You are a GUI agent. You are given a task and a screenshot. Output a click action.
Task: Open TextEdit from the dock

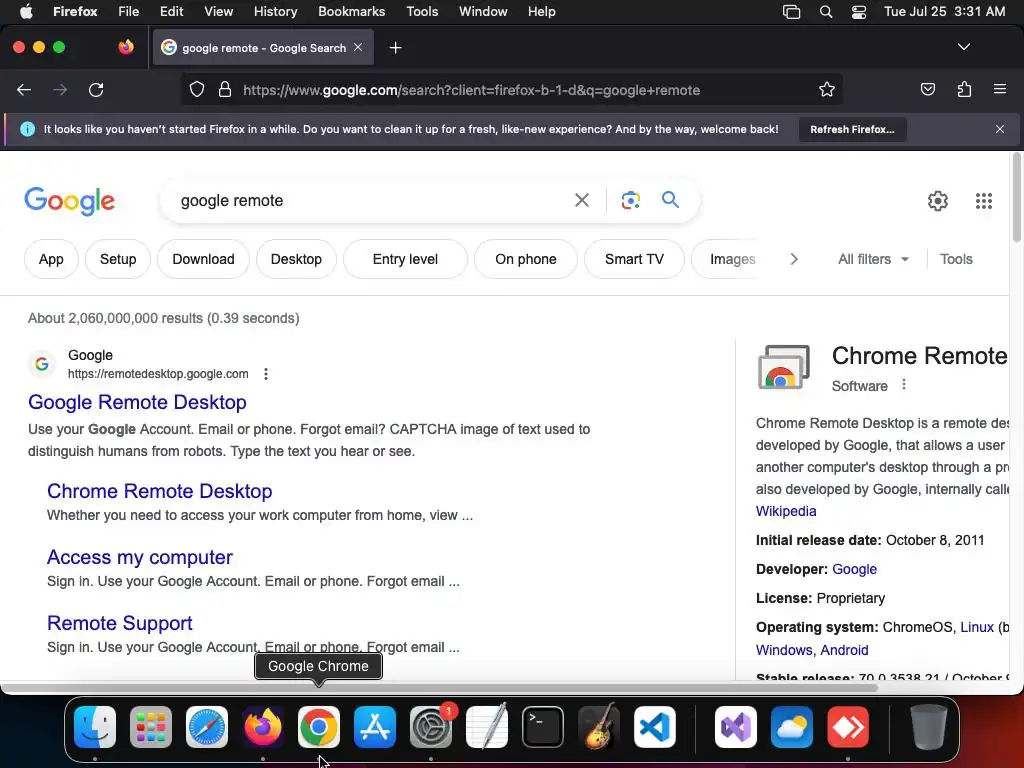[487, 726]
